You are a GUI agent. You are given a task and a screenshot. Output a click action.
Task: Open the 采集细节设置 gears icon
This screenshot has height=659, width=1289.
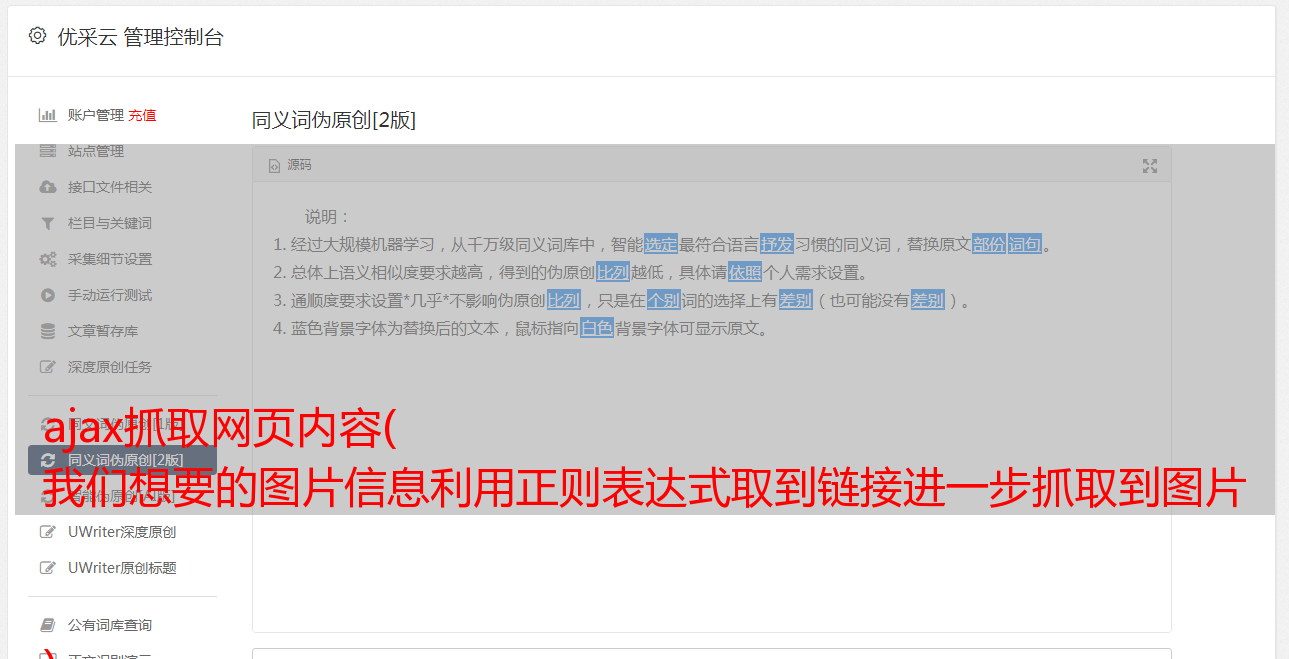pos(47,259)
